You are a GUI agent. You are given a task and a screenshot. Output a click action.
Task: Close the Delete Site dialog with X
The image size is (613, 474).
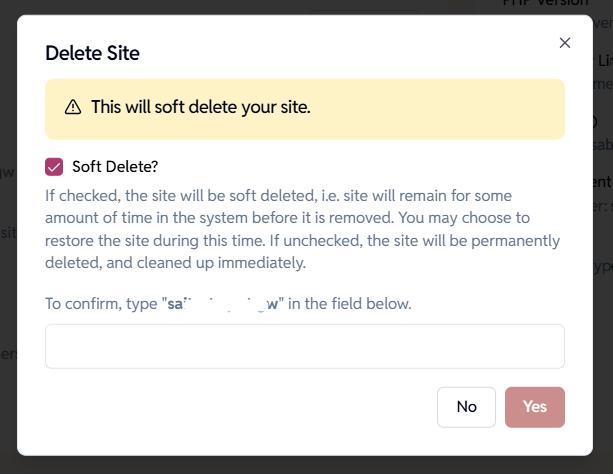(x=565, y=43)
